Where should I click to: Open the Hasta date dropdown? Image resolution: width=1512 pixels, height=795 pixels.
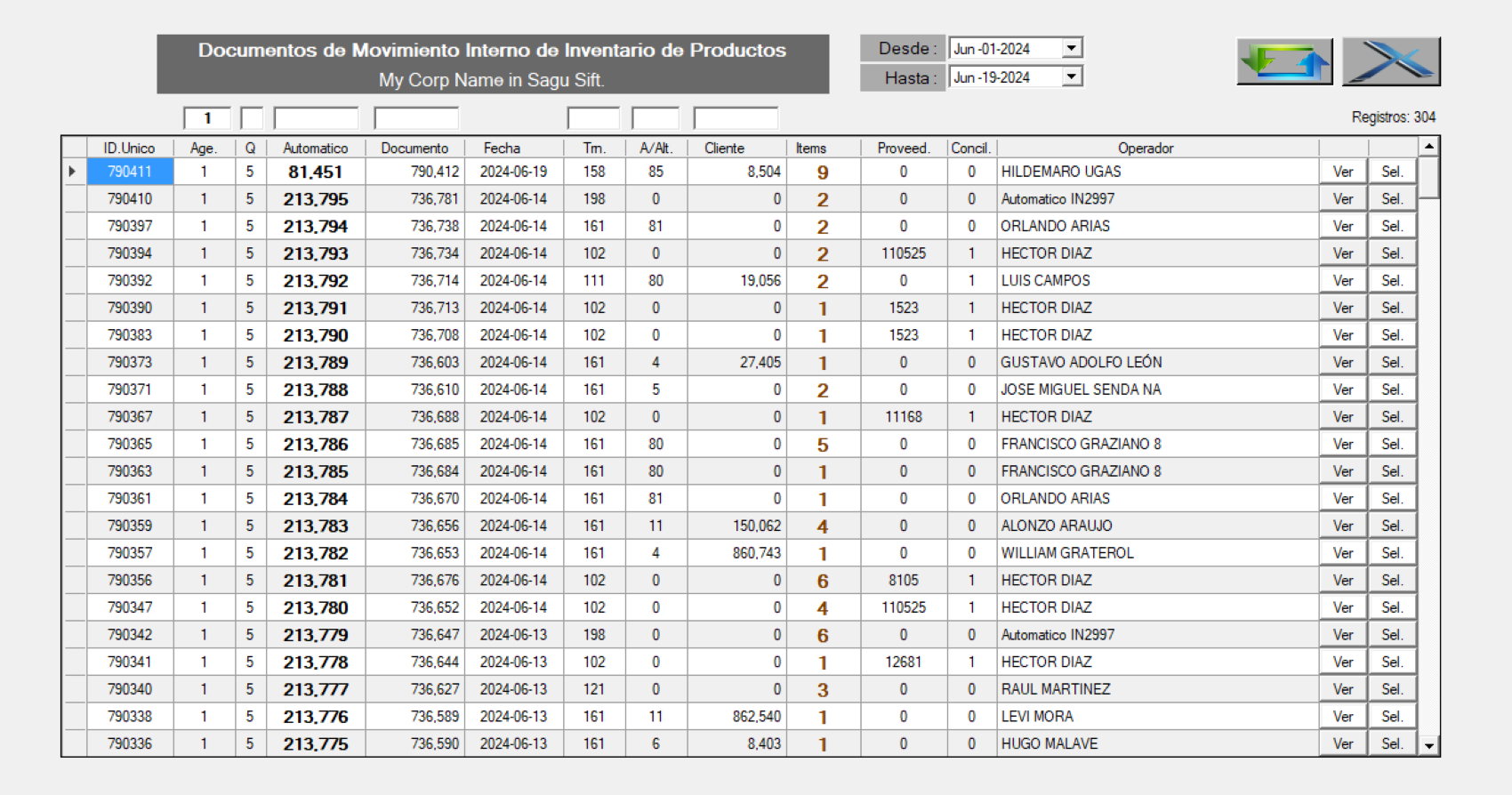click(x=1072, y=77)
